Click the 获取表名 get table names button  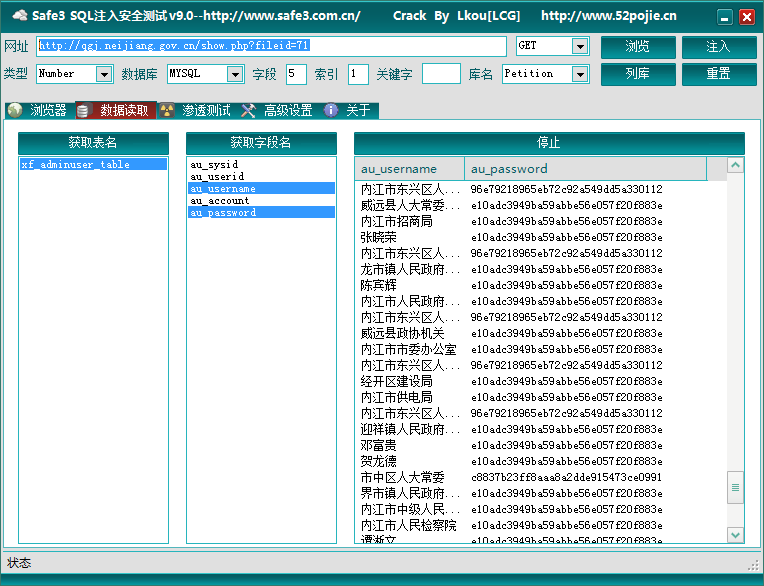tap(93, 143)
